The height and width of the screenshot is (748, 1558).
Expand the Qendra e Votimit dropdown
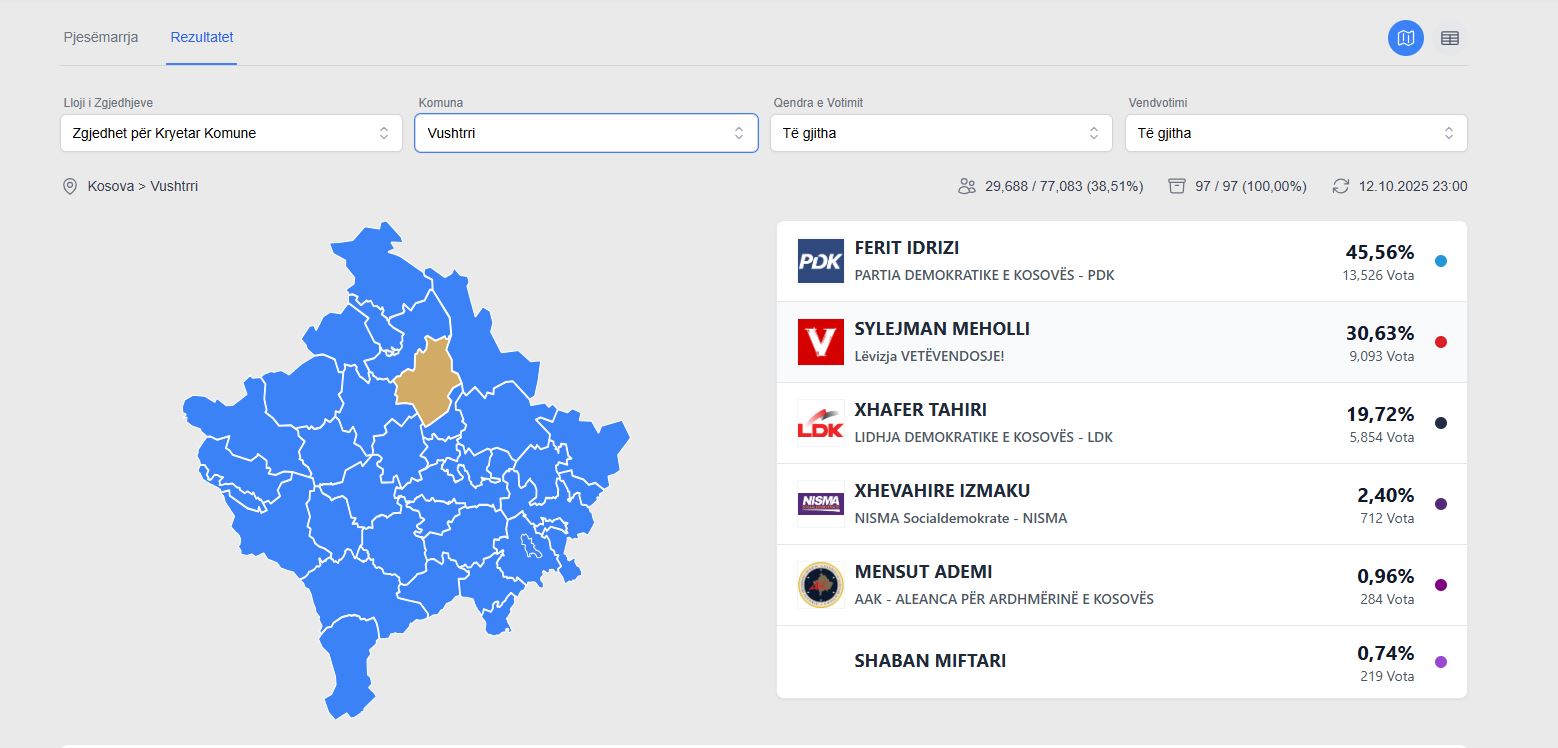point(940,133)
